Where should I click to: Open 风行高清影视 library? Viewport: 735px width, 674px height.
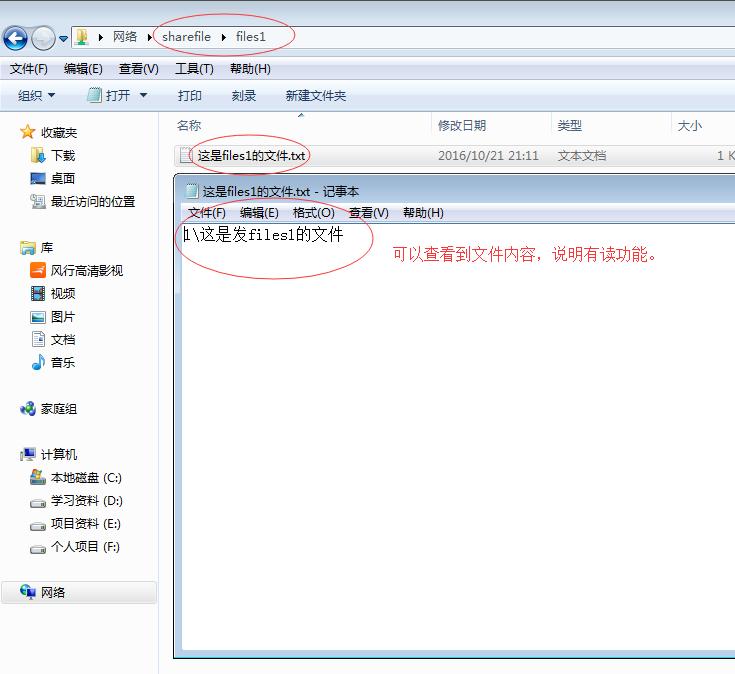[x=87, y=270]
